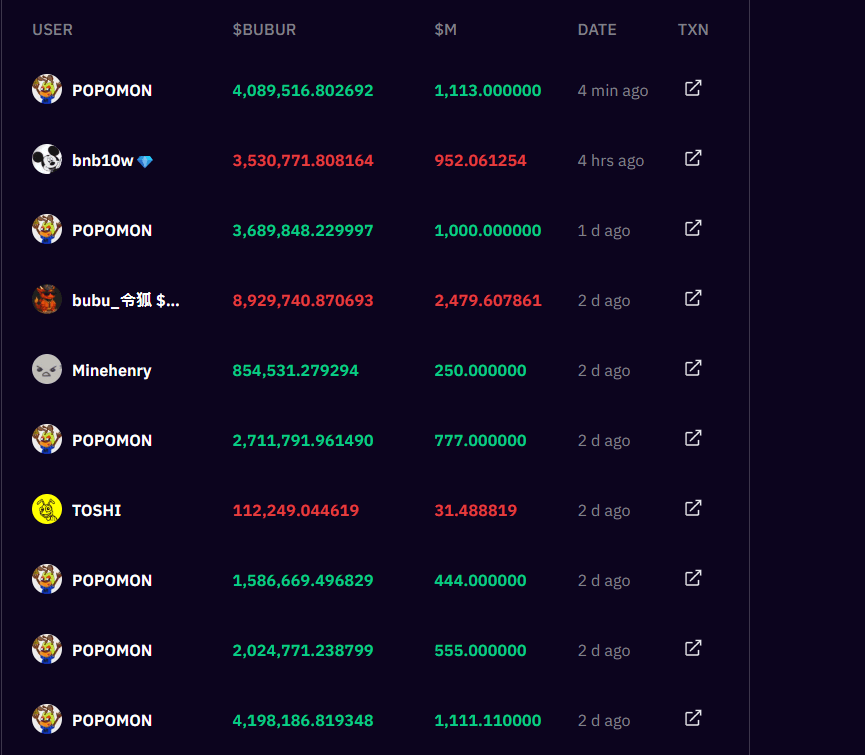
Task: Open transaction link for bnb10w trade
Action: (692, 159)
